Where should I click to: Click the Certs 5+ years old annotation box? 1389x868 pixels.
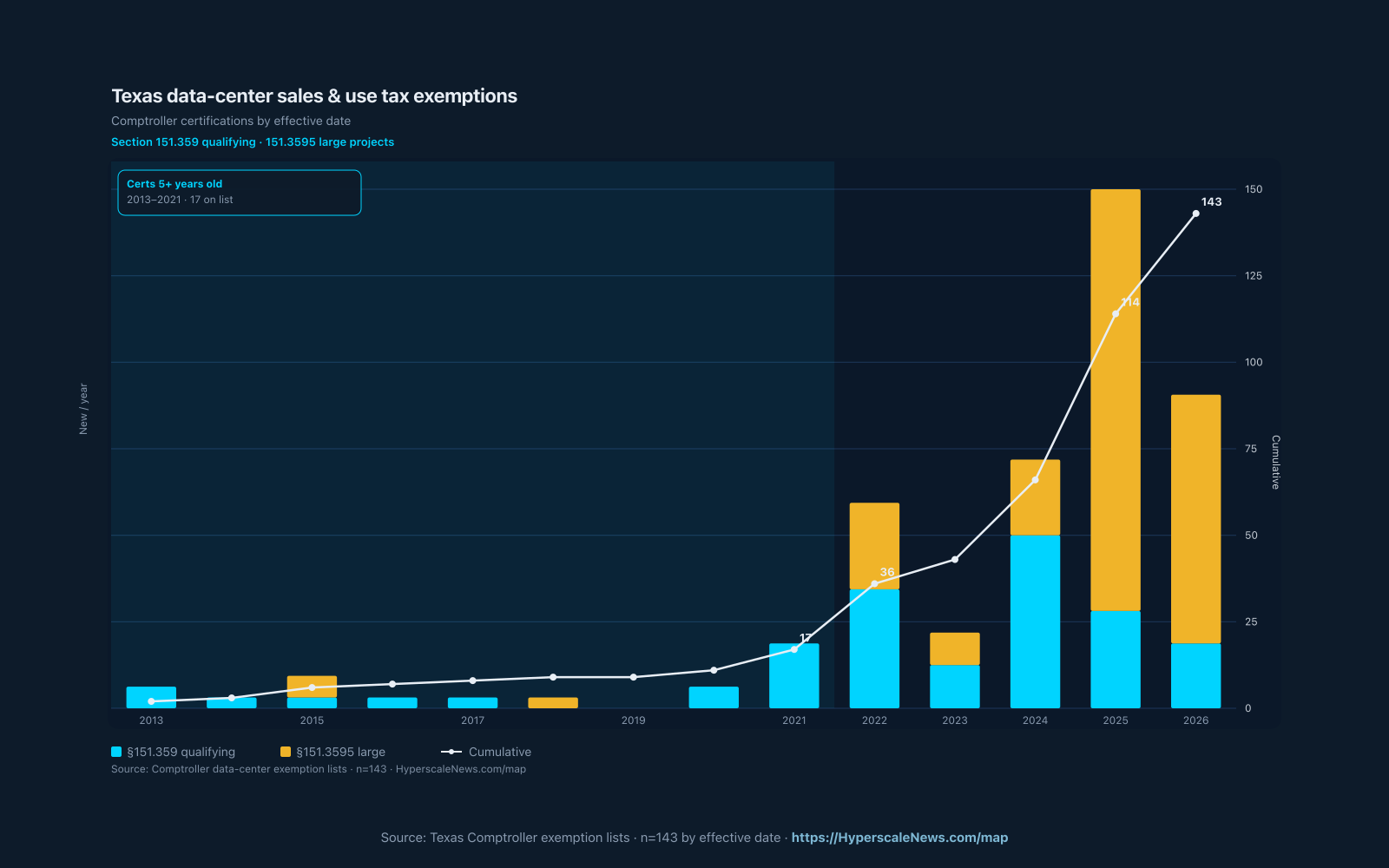[x=240, y=193]
